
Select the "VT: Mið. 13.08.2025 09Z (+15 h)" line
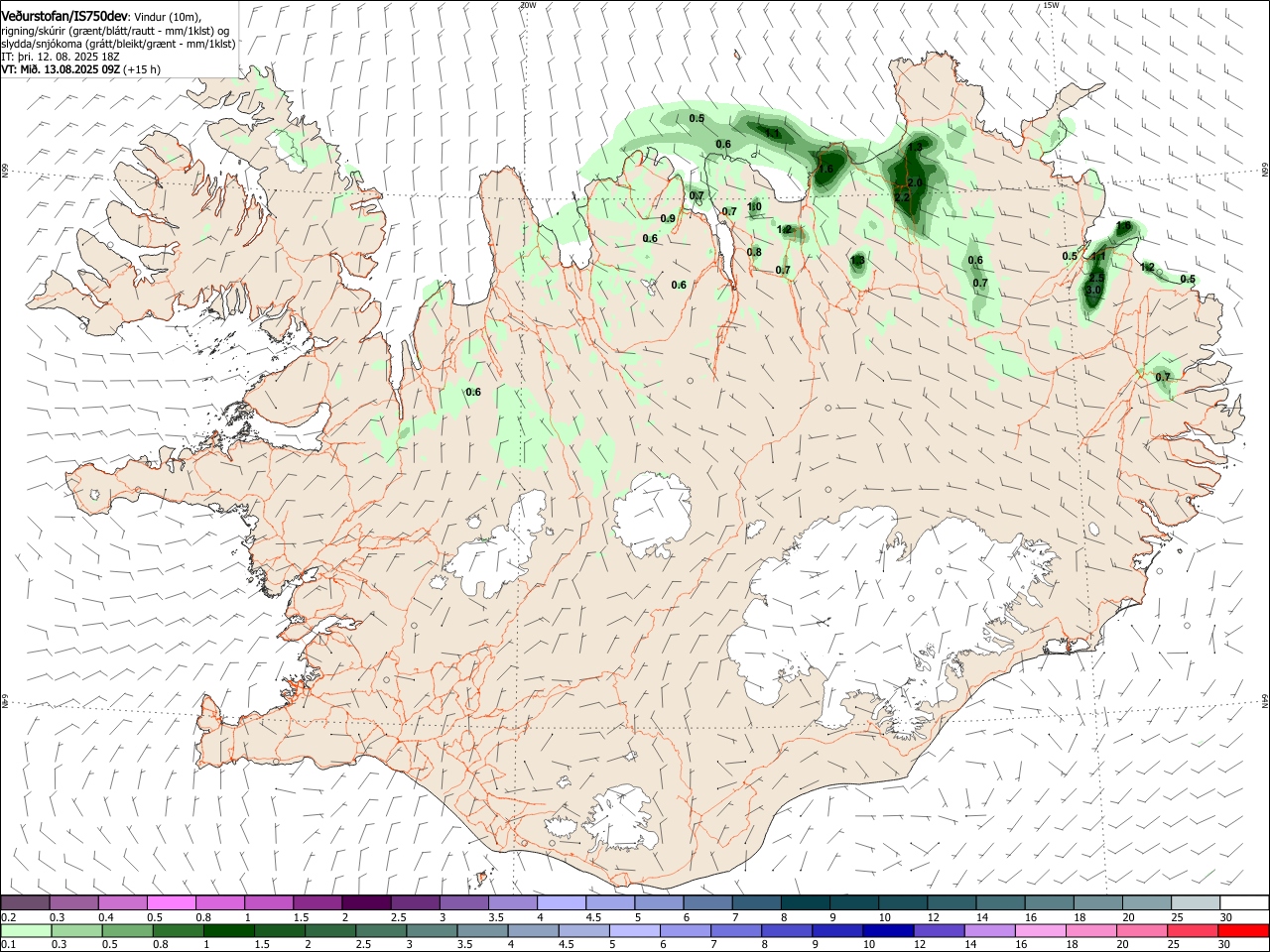coord(81,69)
